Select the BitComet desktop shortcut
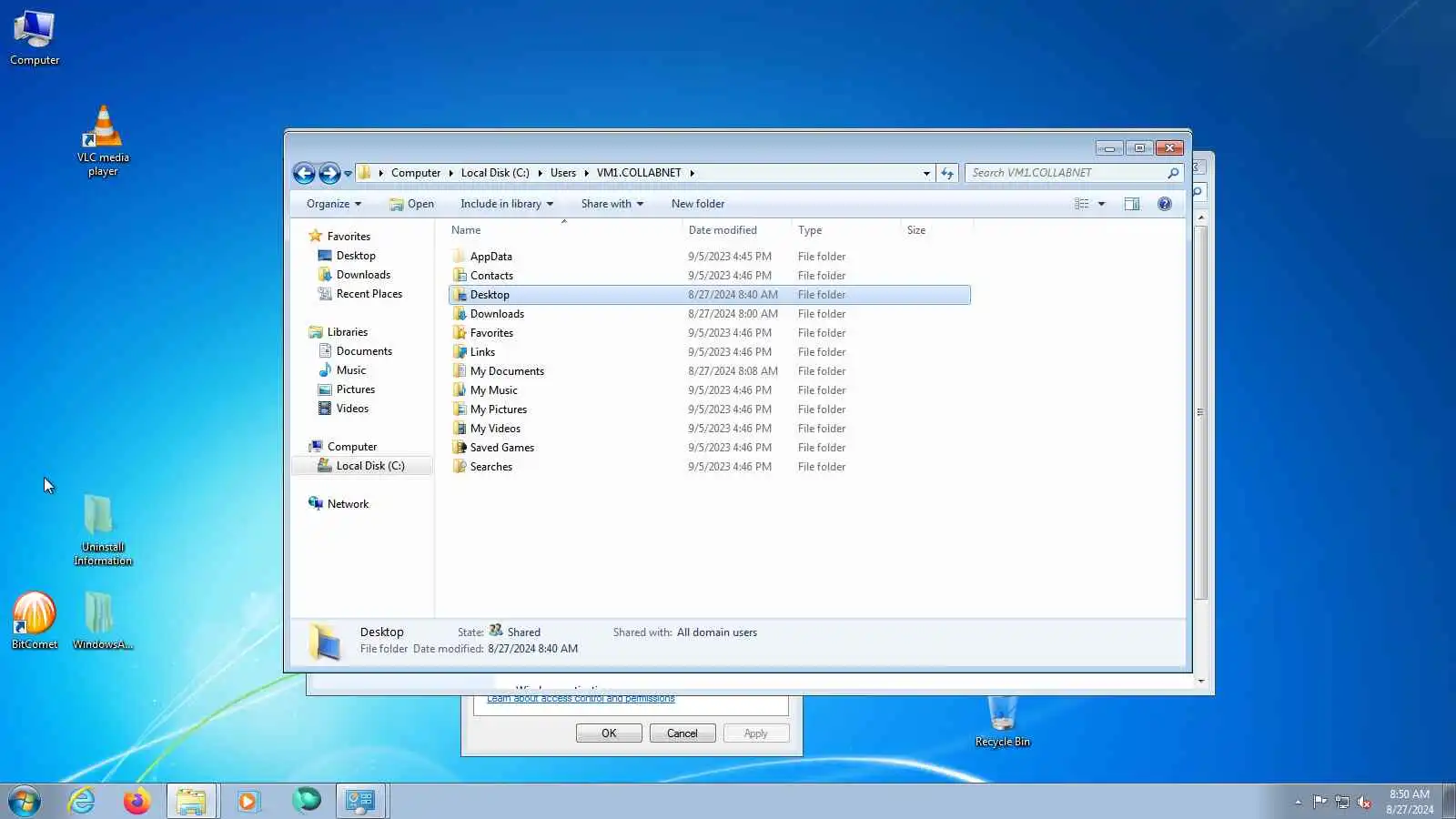Viewport: 1456px width, 819px height. click(35, 621)
